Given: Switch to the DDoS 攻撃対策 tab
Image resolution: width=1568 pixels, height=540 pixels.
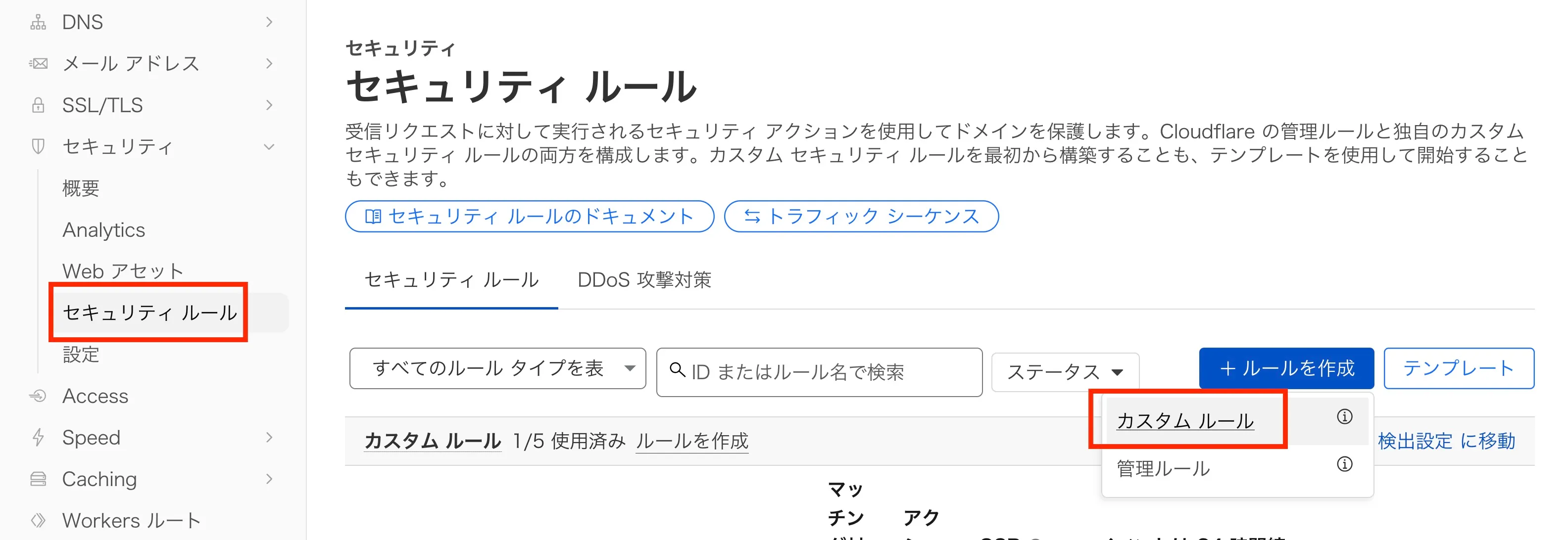Looking at the screenshot, I should (x=645, y=280).
